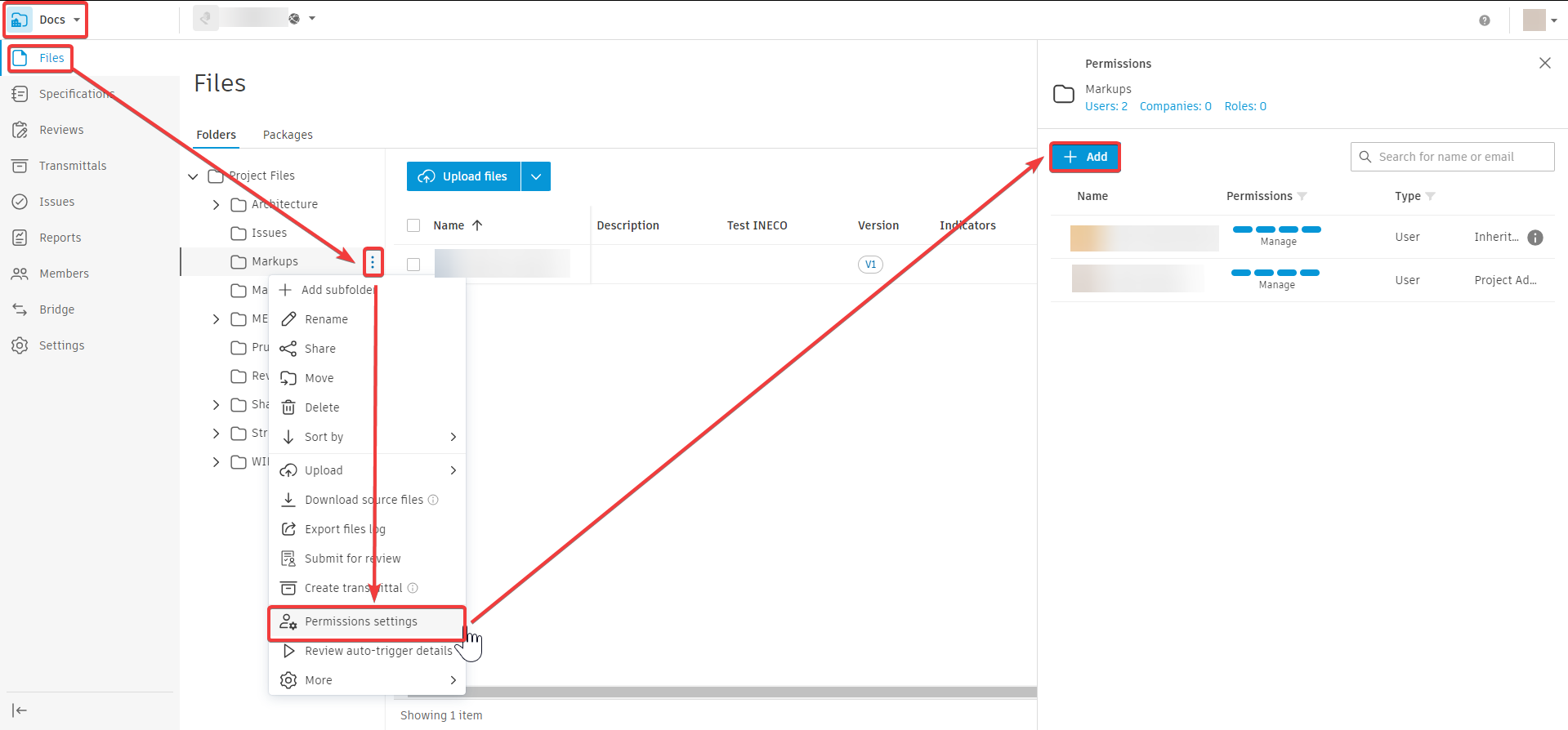This screenshot has height=730, width=1568.
Task: Collapse the Project Files folder tree
Action: (x=193, y=176)
